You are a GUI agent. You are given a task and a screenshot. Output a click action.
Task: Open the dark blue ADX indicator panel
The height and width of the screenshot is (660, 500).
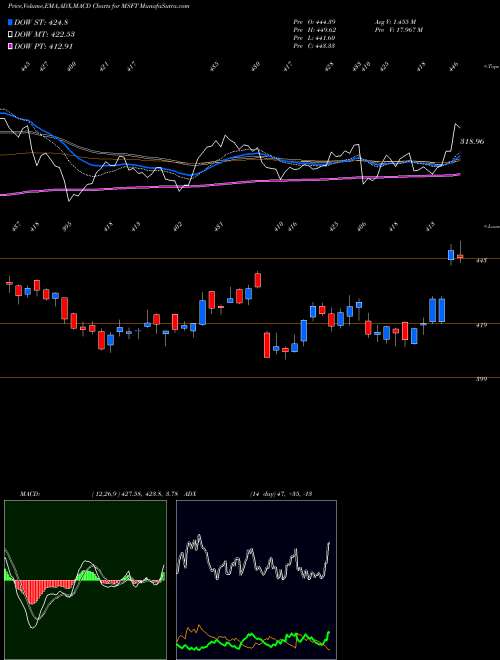[256, 580]
